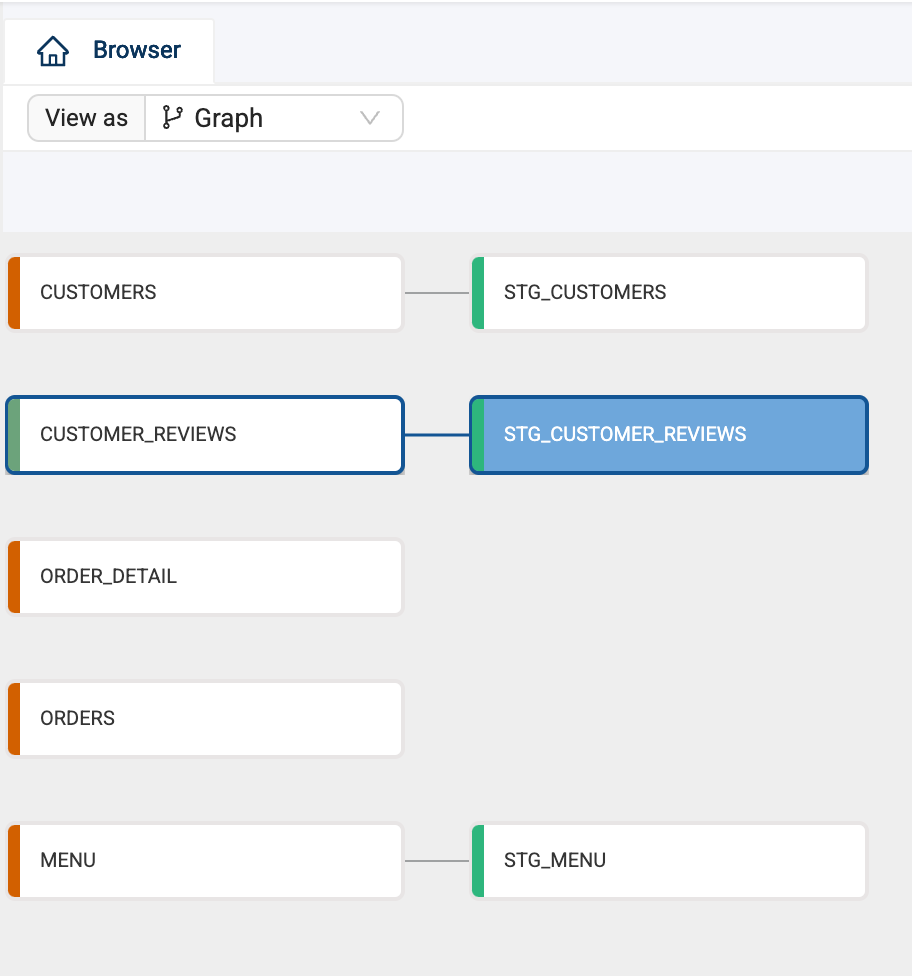
Task: Click the connector line between MENU and STG_MENU
Action: click(x=436, y=861)
